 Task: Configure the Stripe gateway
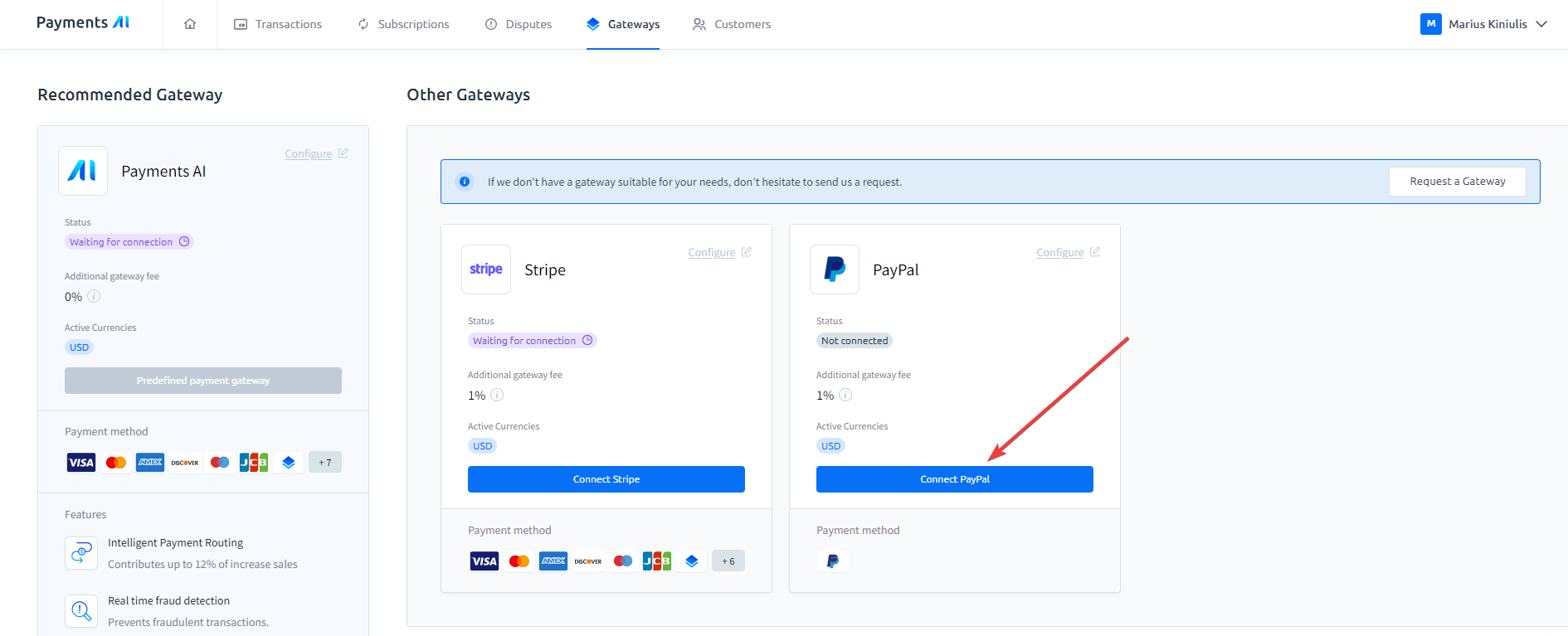click(x=719, y=253)
